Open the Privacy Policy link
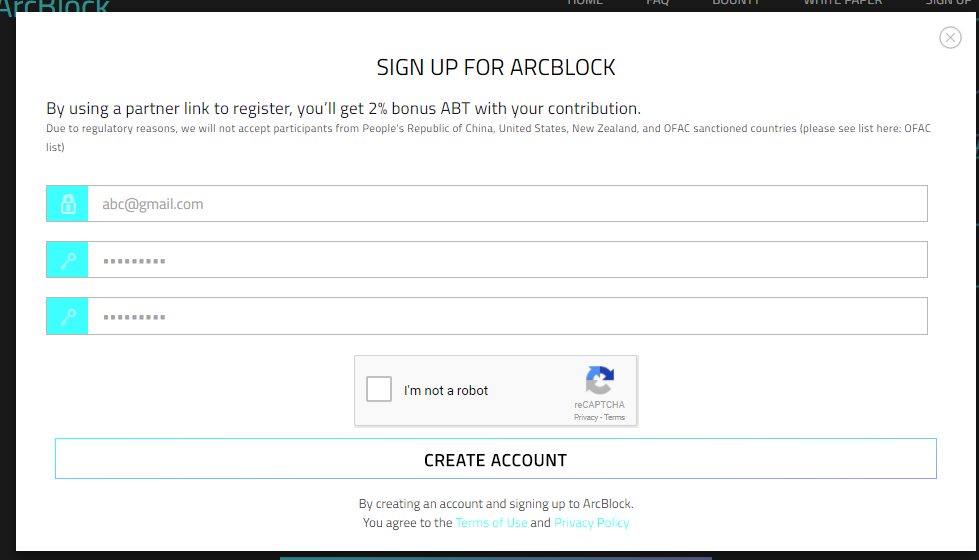Screen dimensions: 979x560 point(592,523)
